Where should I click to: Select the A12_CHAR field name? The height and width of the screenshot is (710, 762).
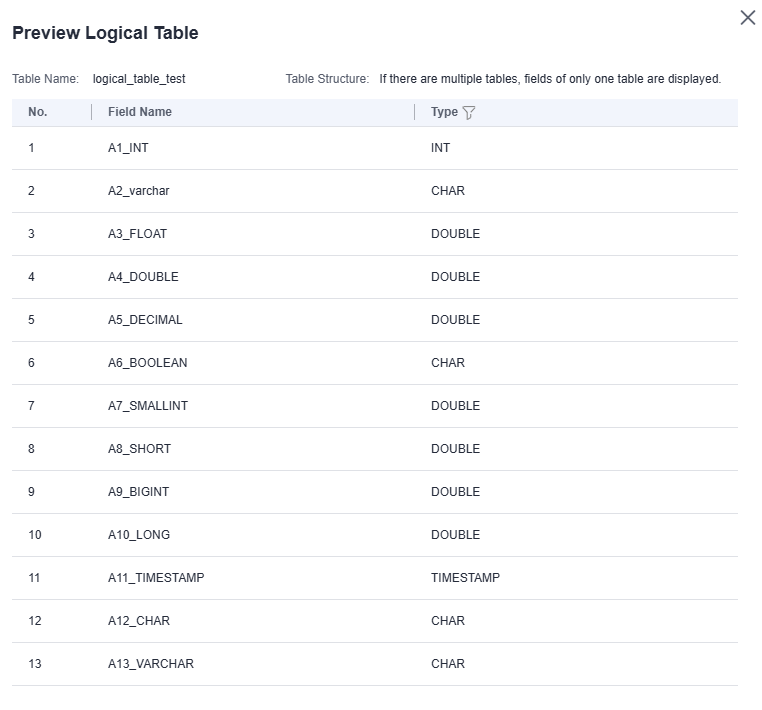139,621
